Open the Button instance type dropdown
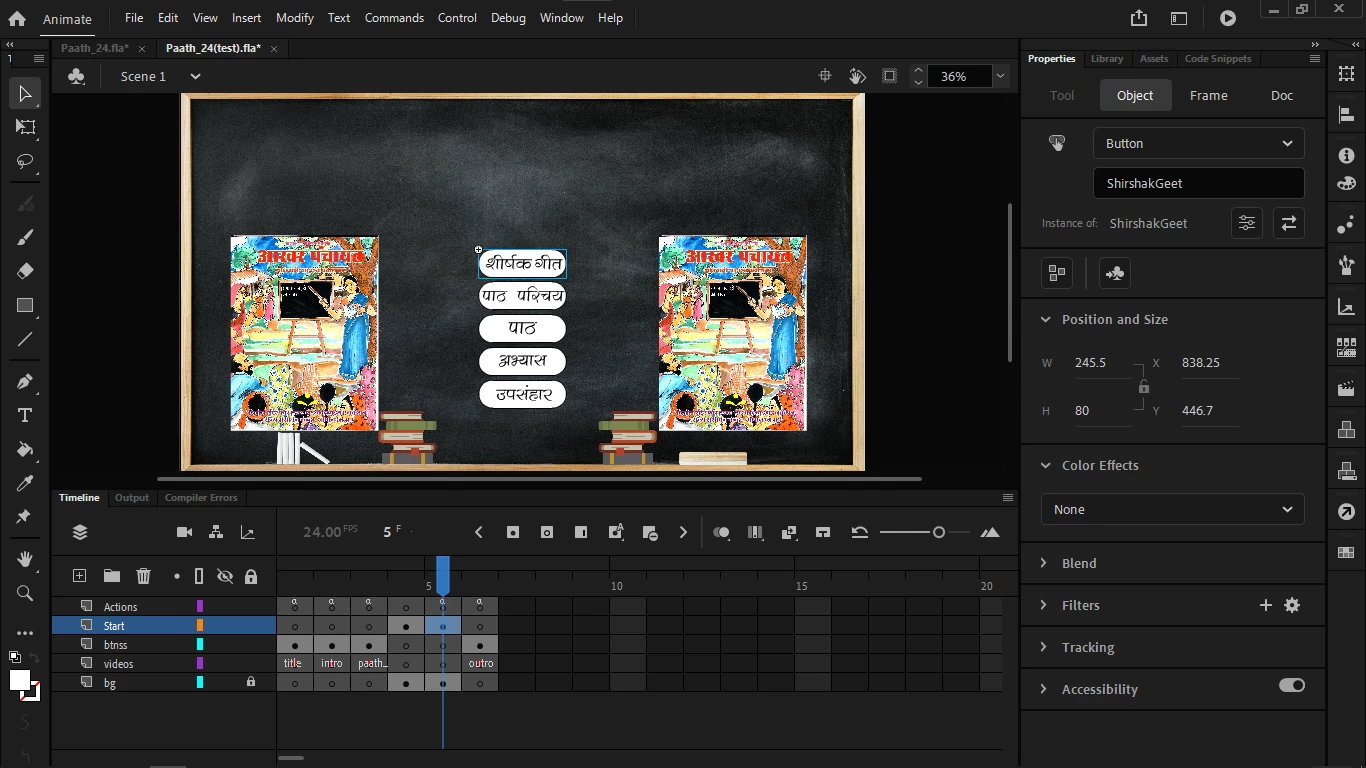1366x768 pixels. pyautogui.click(x=1198, y=143)
